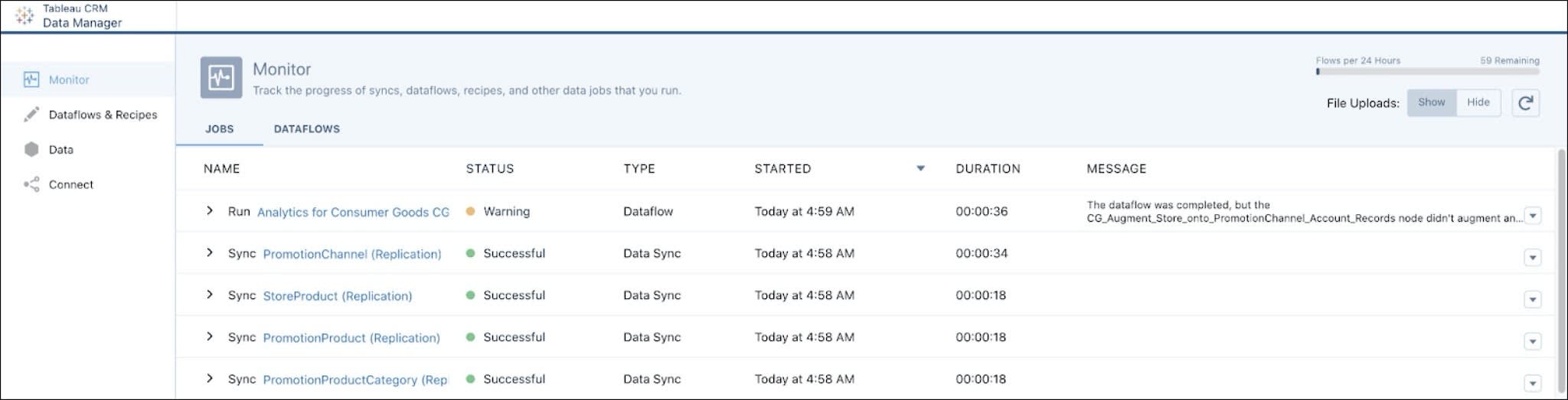This screenshot has width=1568, height=400.
Task: Click the Connect share icon in sidebar
Action: [31, 184]
